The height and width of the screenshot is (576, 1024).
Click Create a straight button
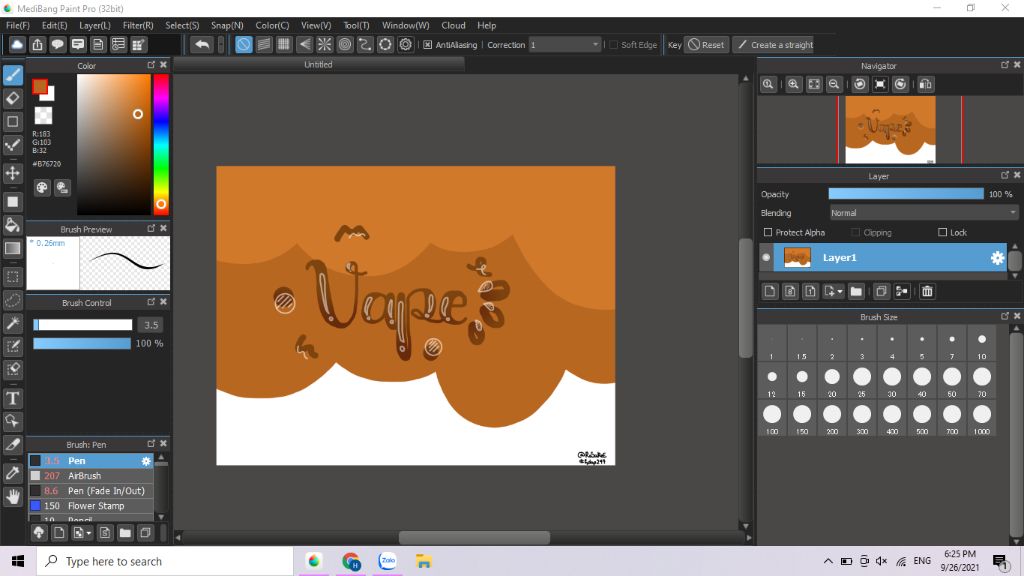tap(775, 45)
